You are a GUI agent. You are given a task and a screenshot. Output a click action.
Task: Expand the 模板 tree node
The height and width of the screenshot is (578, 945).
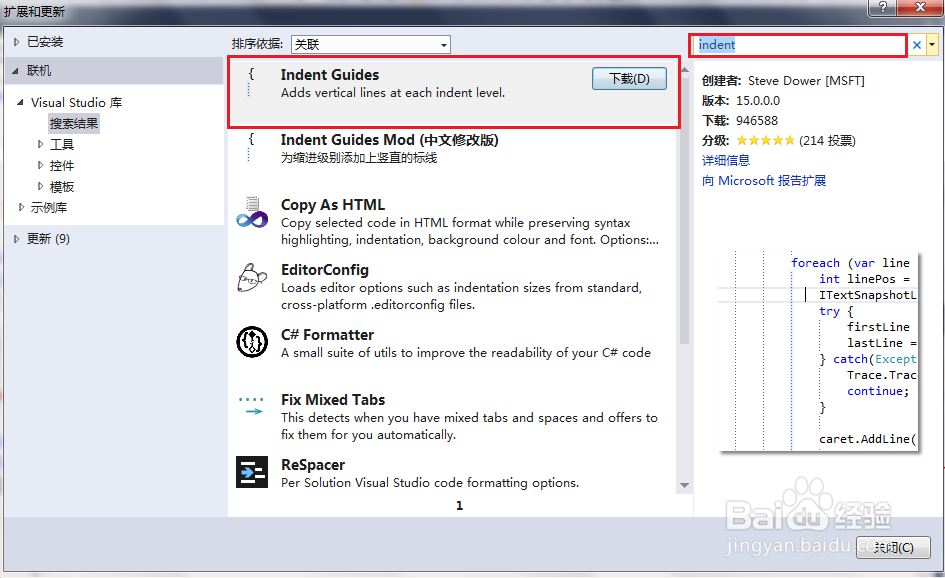point(40,186)
